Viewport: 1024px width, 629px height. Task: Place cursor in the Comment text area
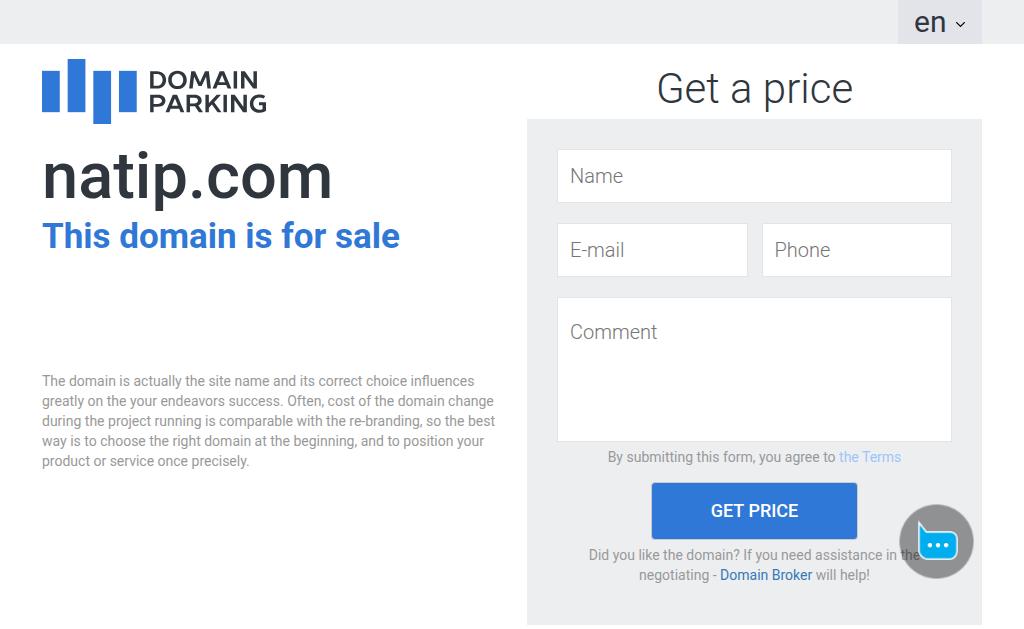(754, 369)
